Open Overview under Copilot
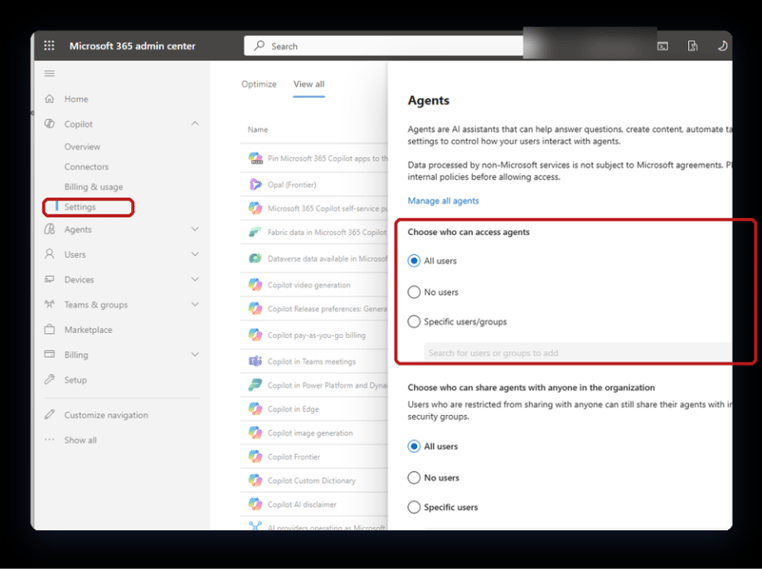Image resolution: width=762 pixels, height=569 pixels. 82,147
